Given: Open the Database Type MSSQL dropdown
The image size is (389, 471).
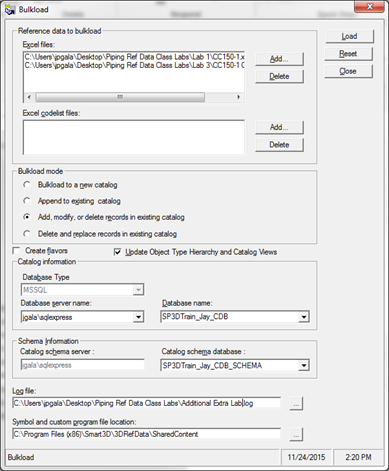Looking at the screenshot, I should tap(138, 290).
